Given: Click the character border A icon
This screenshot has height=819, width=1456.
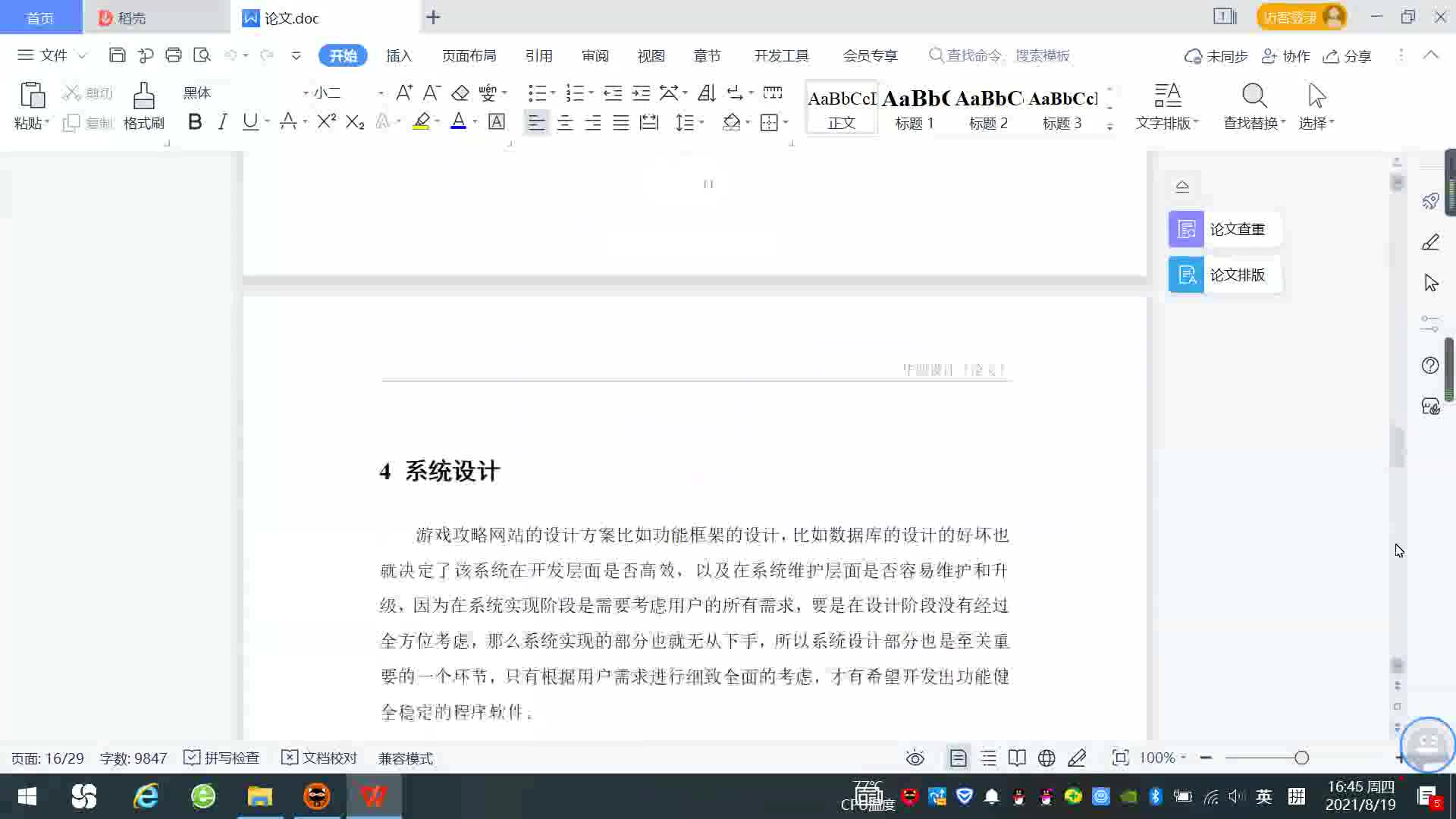Looking at the screenshot, I should click(x=497, y=121).
